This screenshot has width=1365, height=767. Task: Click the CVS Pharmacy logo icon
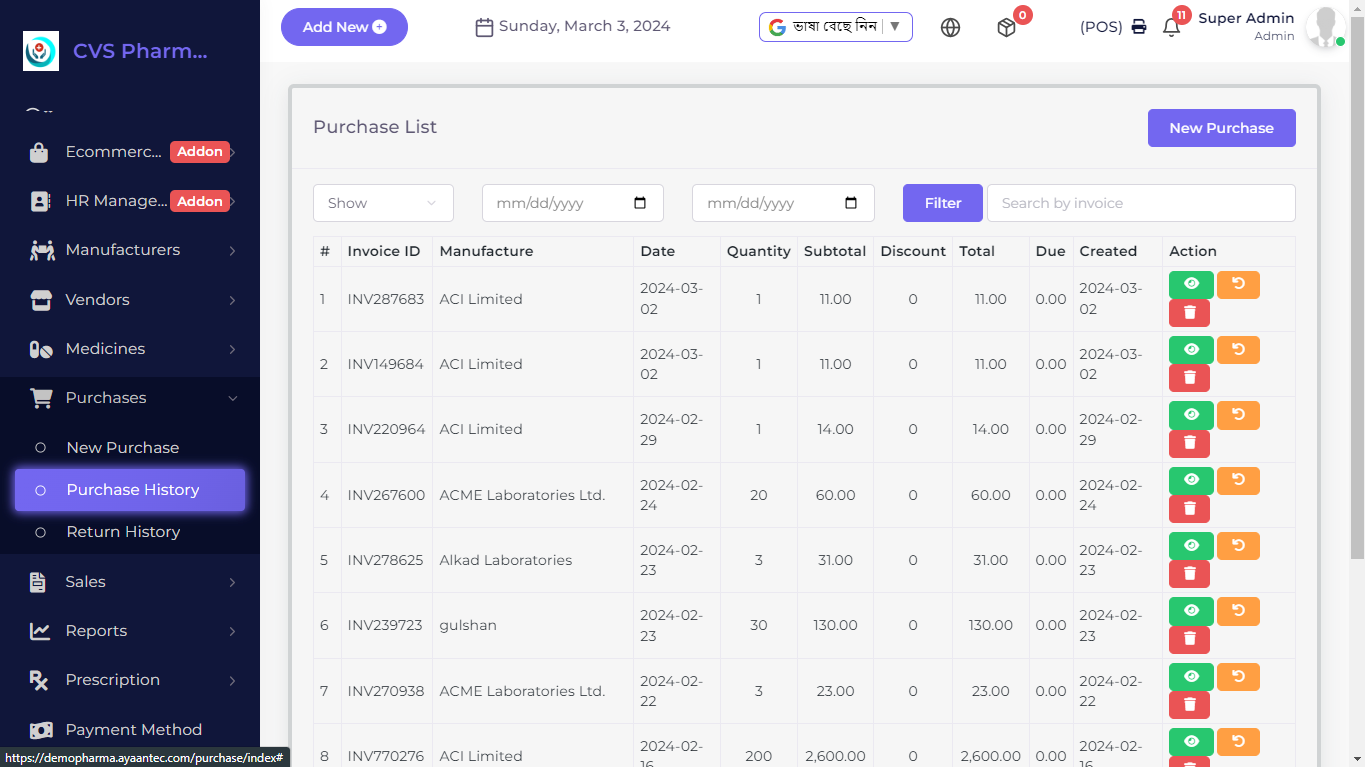41,51
